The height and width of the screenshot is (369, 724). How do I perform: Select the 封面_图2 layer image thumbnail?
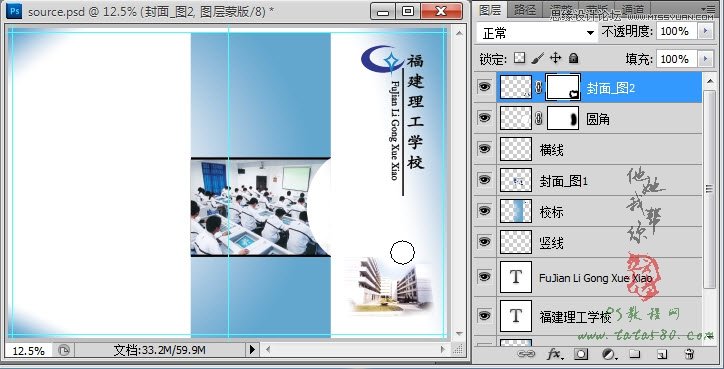point(516,87)
